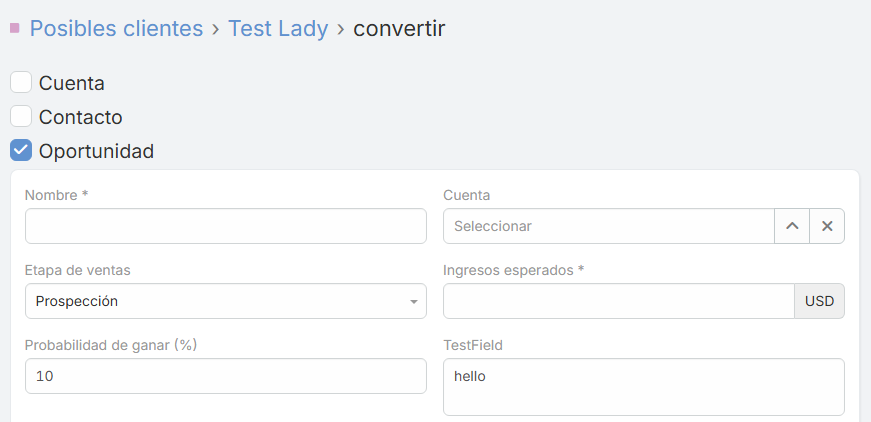Uncheck the Oportunidad checkbox
The height and width of the screenshot is (422, 871).
tap(21, 151)
